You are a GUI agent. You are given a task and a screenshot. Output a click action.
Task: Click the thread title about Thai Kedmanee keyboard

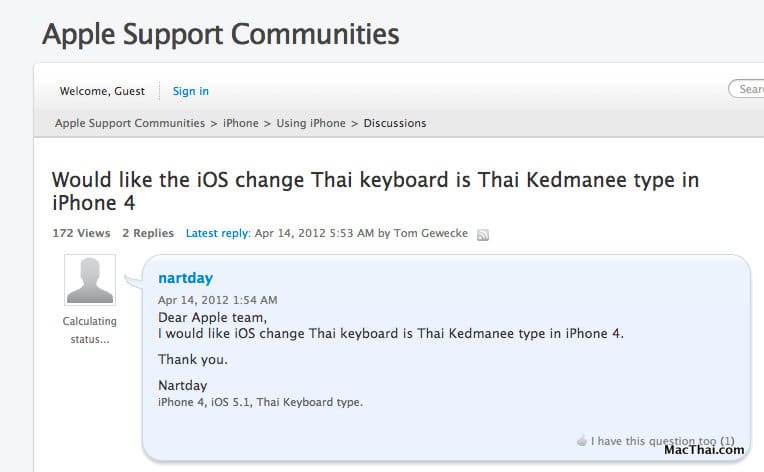click(x=375, y=191)
